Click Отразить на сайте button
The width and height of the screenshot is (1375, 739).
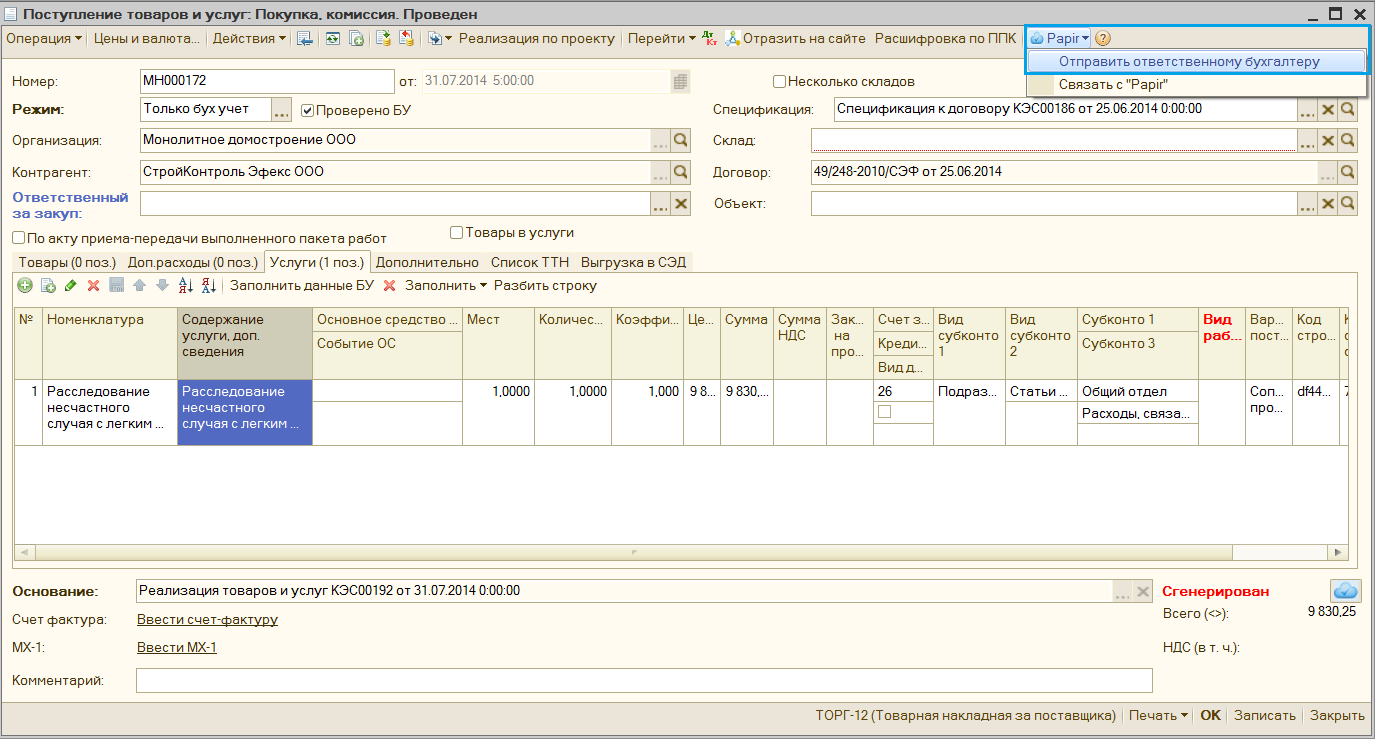click(795, 39)
